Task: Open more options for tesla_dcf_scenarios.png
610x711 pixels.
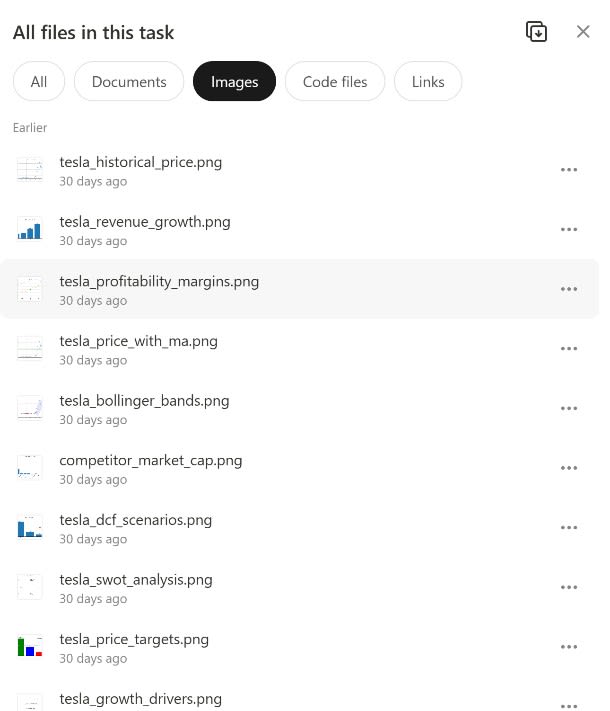Action: pos(569,527)
